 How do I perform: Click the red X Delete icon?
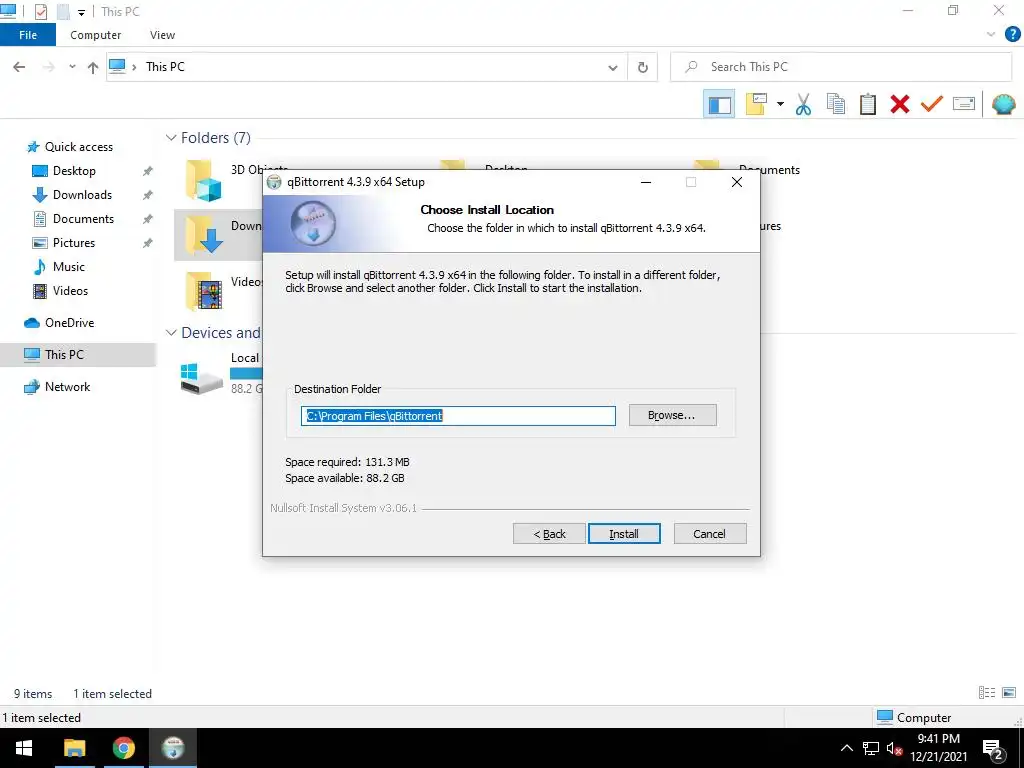point(900,104)
